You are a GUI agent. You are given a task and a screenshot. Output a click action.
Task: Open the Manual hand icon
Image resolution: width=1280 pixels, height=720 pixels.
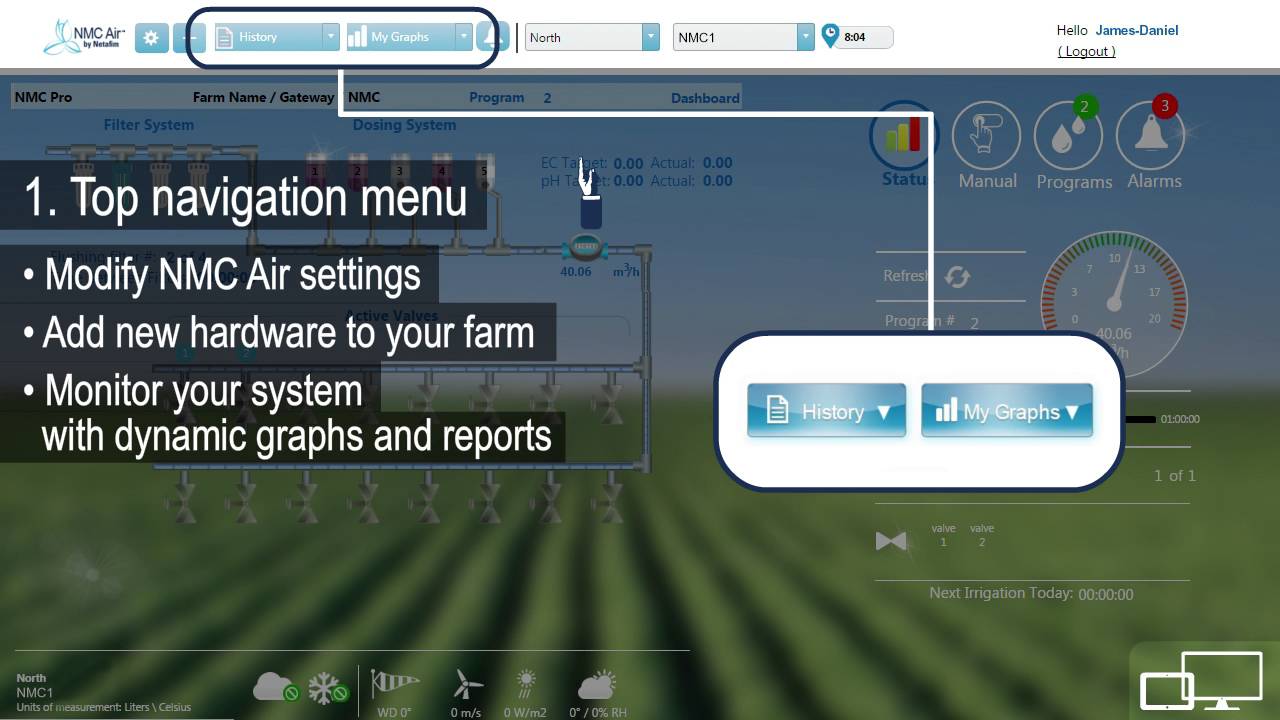(987, 135)
